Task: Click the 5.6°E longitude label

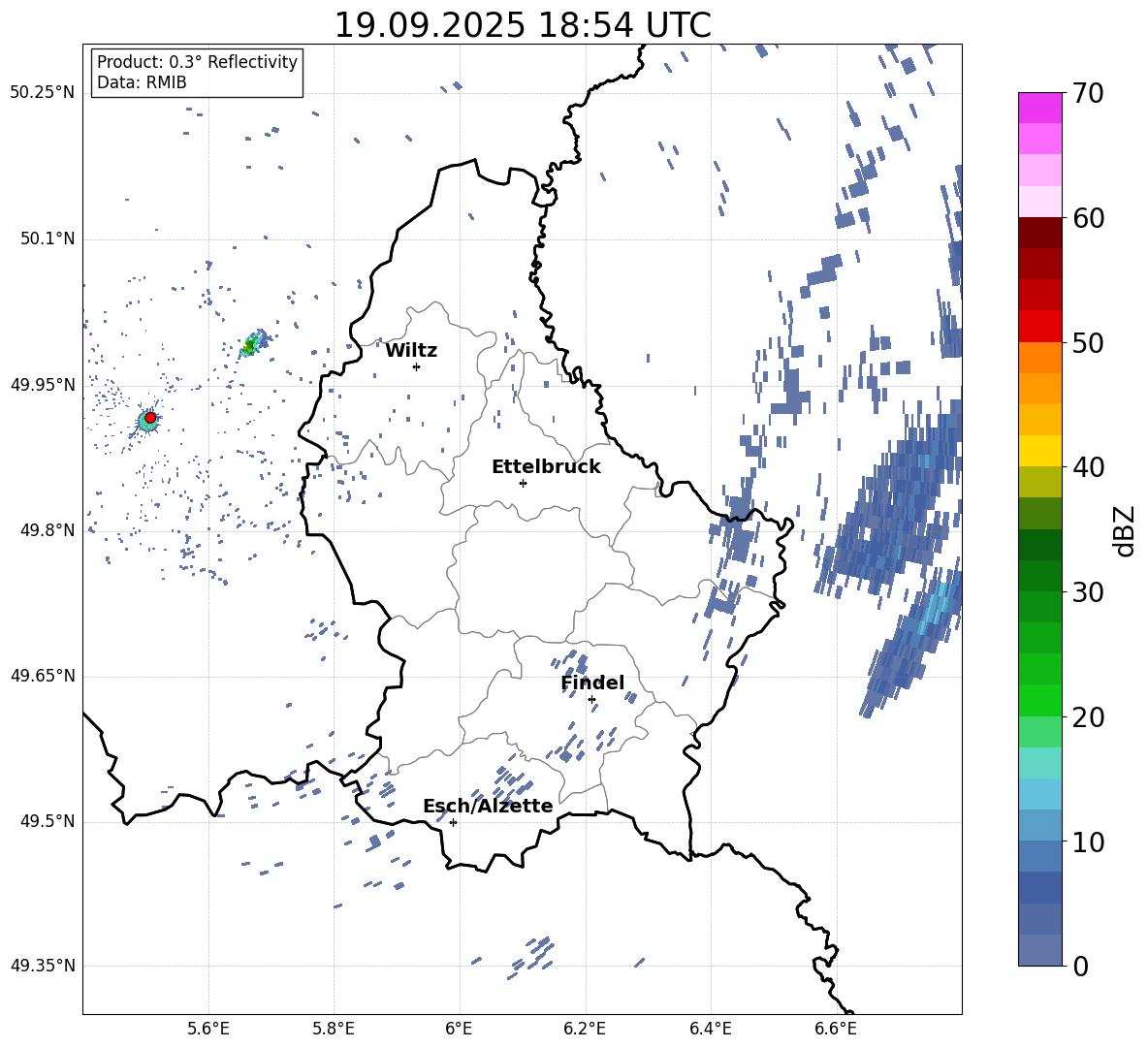Action: point(208,1030)
